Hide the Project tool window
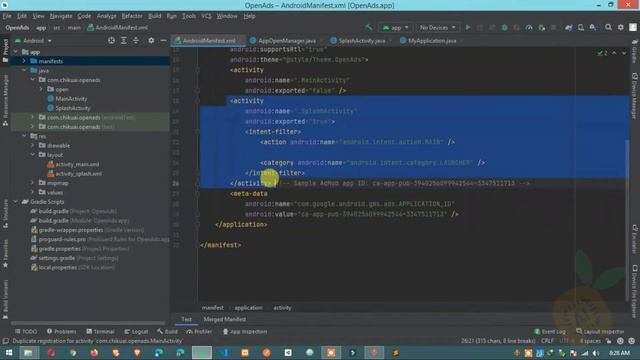The width and height of the screenshot is (640, 360). tap(163, 40)
